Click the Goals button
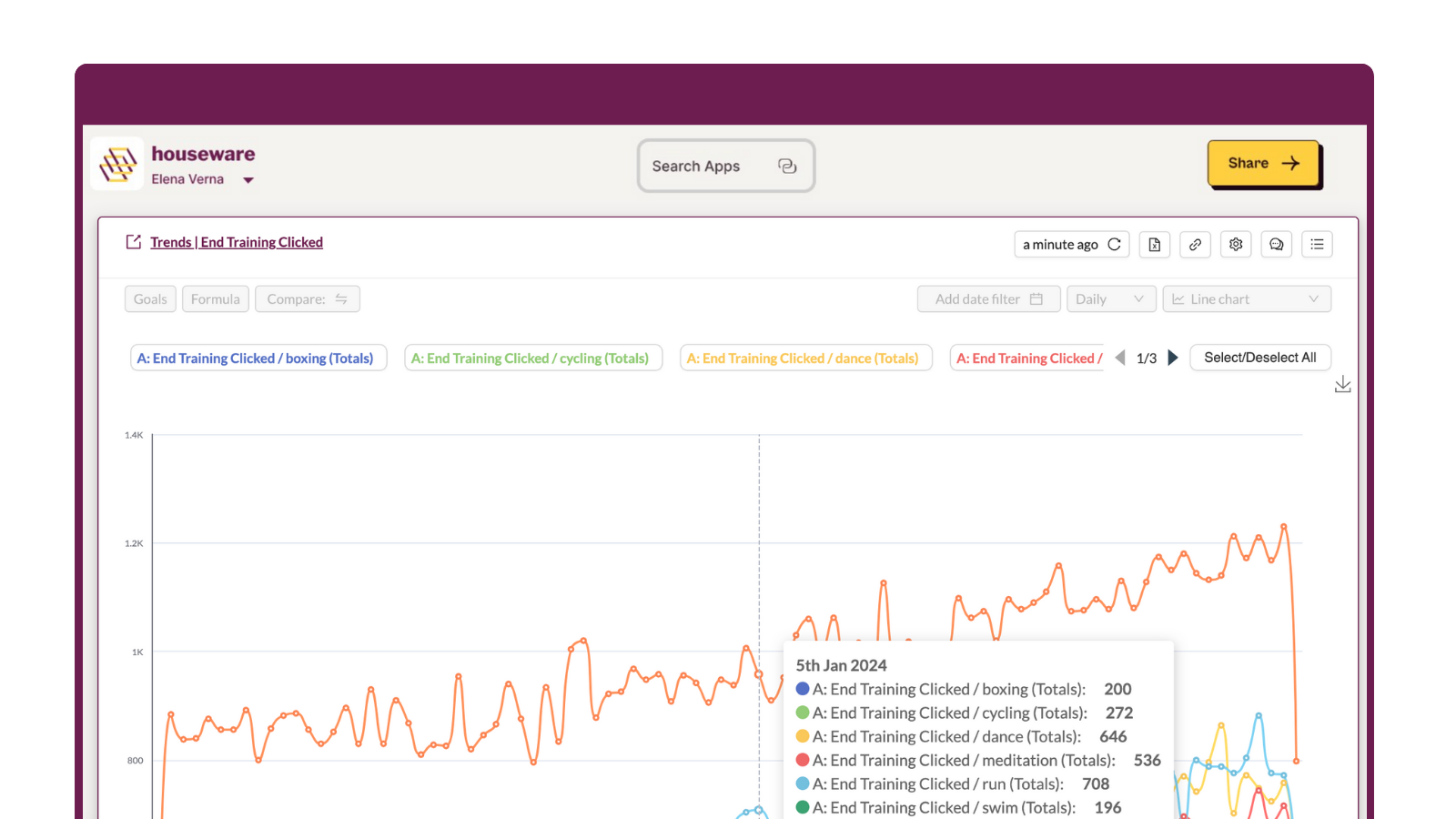The width and height of the screenshot is (1456, 819). pyautogui.click(x=150, y=299)
